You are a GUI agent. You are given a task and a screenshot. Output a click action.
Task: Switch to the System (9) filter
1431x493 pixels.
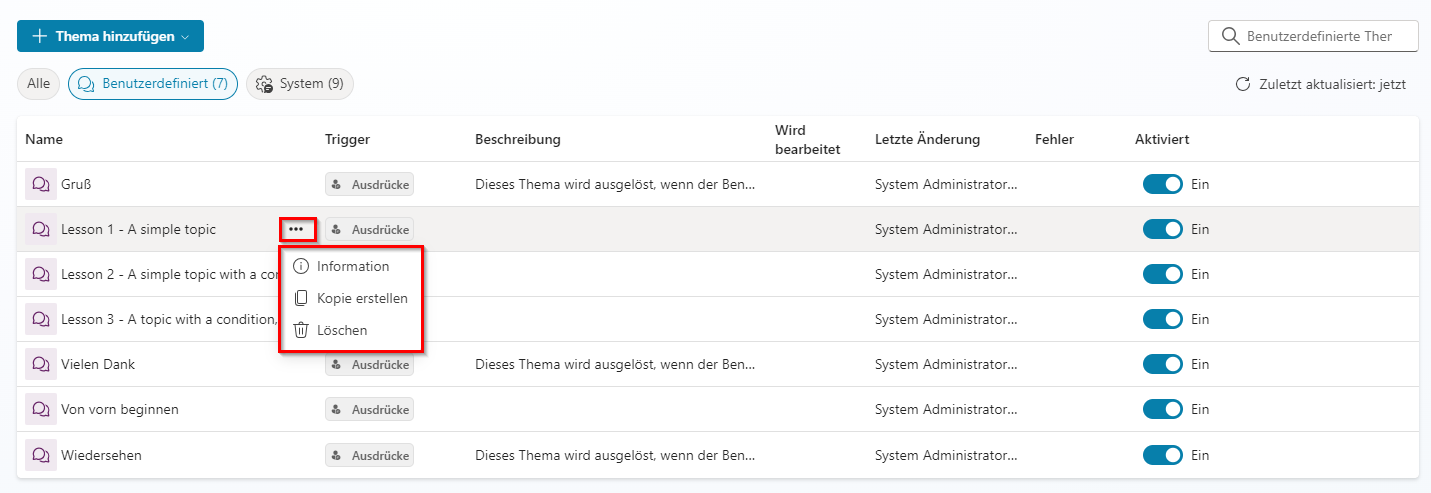[x=300, y=84]
